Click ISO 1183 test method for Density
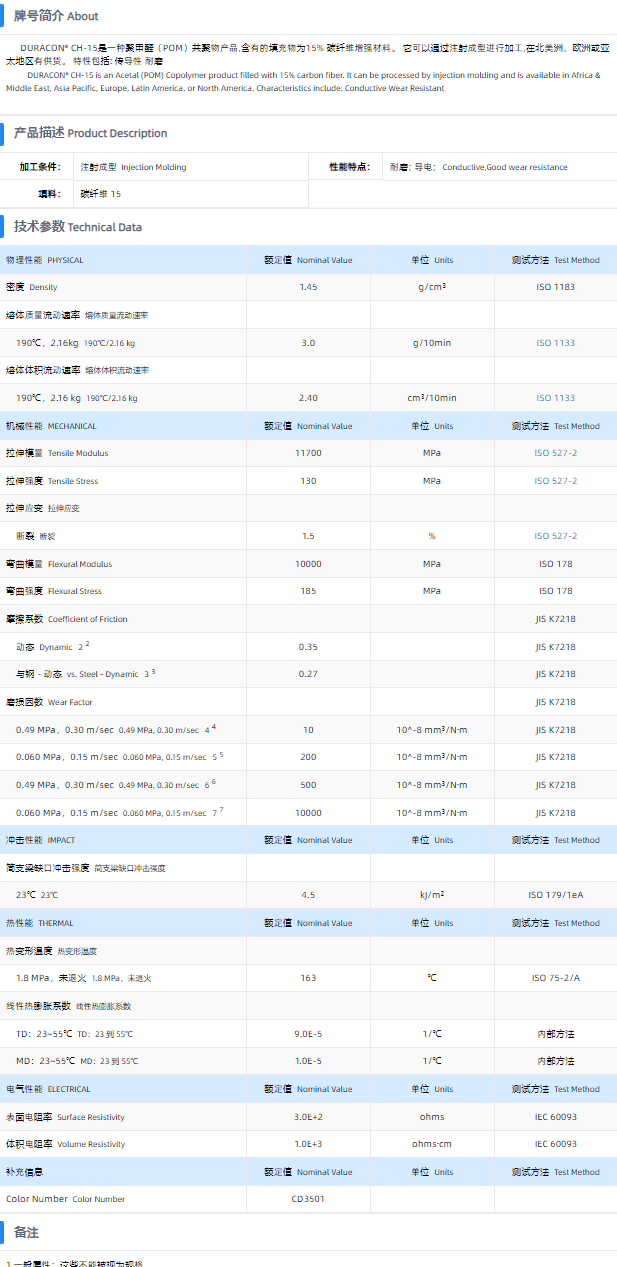The height and width of the screenshot is (1267, 617). 555,287
